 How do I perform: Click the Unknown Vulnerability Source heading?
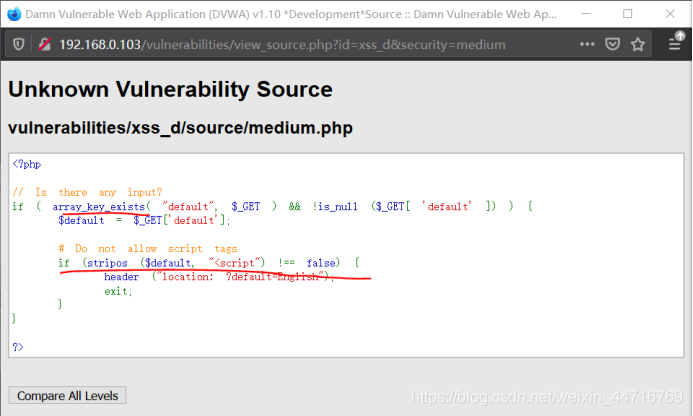pos(170,89)
